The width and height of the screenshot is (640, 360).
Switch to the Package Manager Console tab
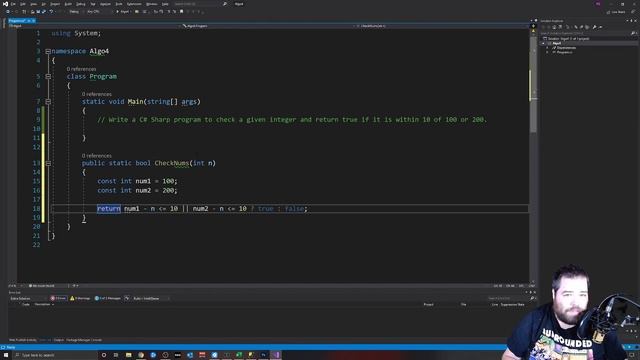[84, 340]
